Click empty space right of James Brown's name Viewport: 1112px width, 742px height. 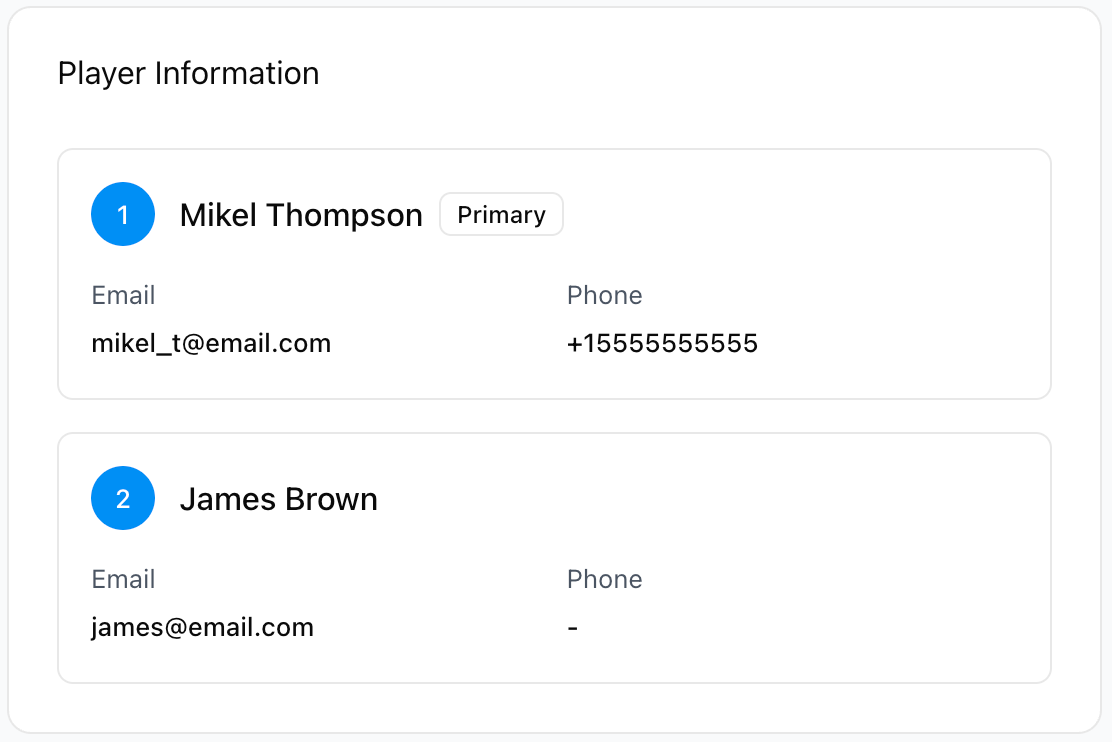click(709, 498)
